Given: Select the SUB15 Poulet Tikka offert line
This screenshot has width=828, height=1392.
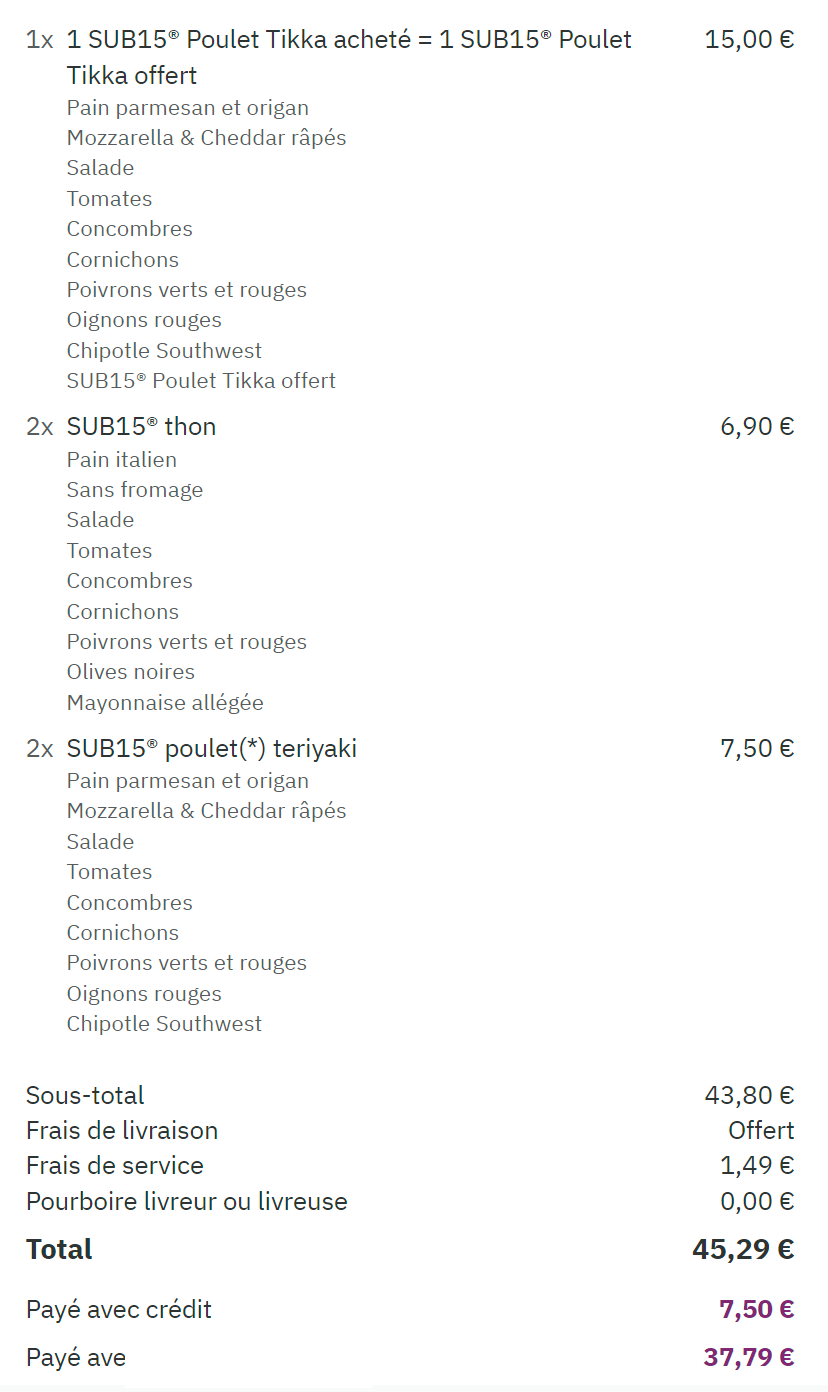Looking at the screenshot, I should (201, 381).
